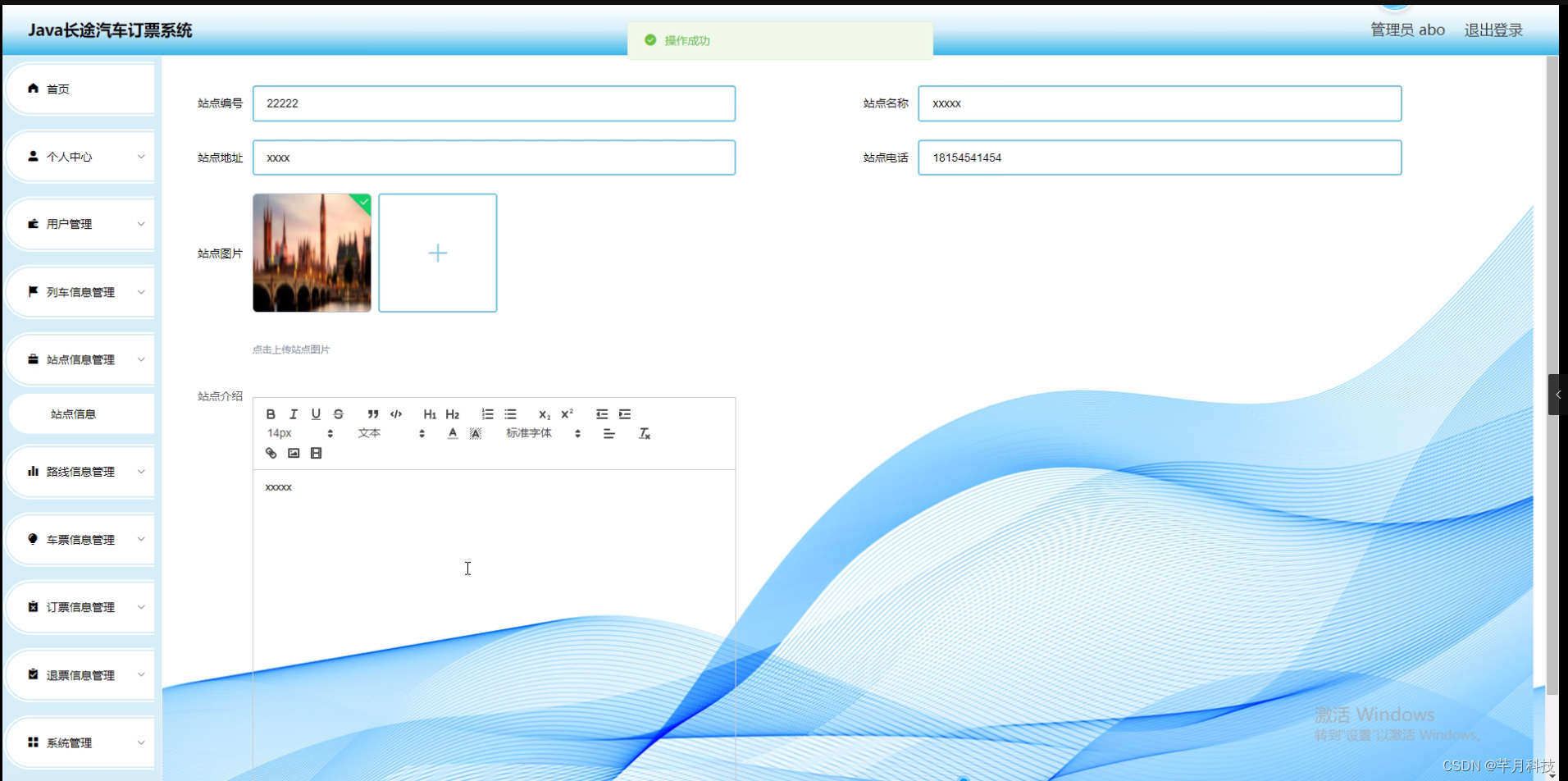This screenshot has width=1568, height=781.
Task: Click 点击上传站点图片 upload link
Action: point(291,349)
